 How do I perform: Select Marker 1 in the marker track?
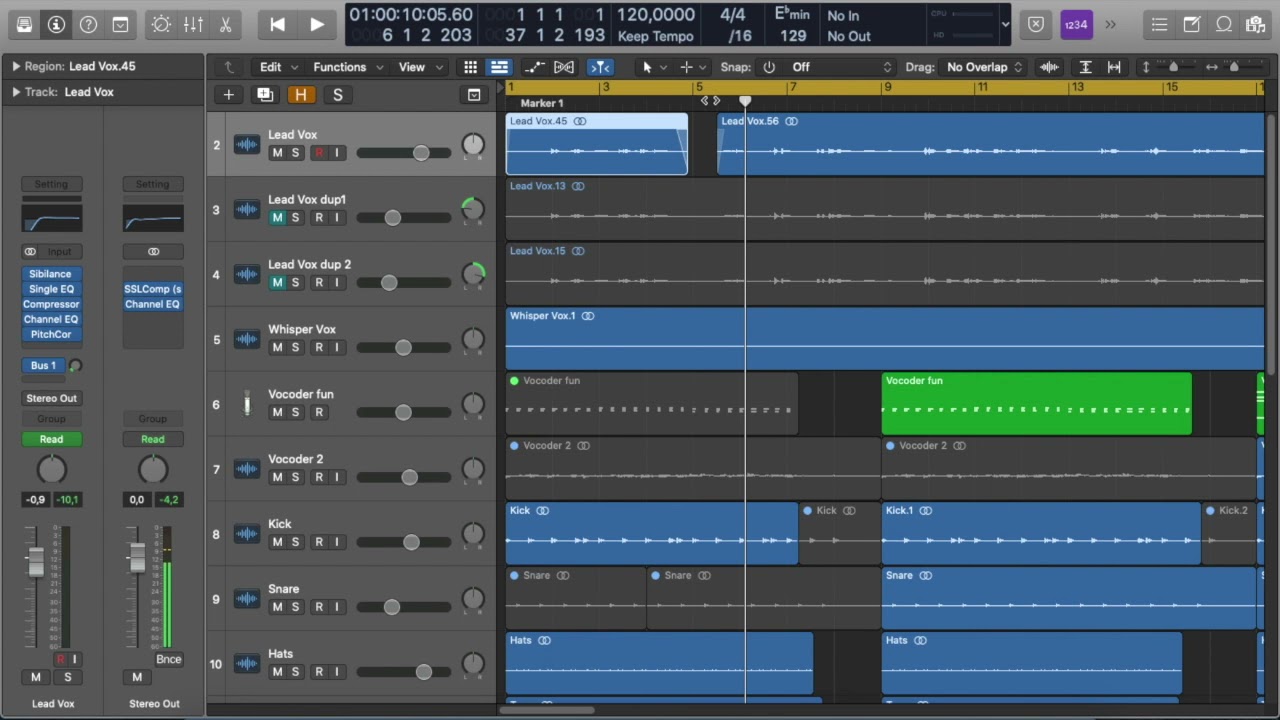point(542,103)
